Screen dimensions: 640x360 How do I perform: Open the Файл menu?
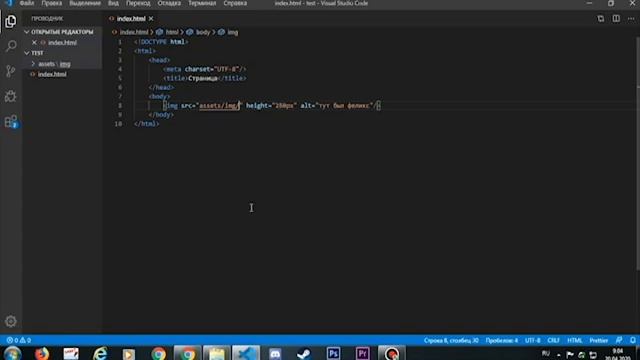[27, 3]
